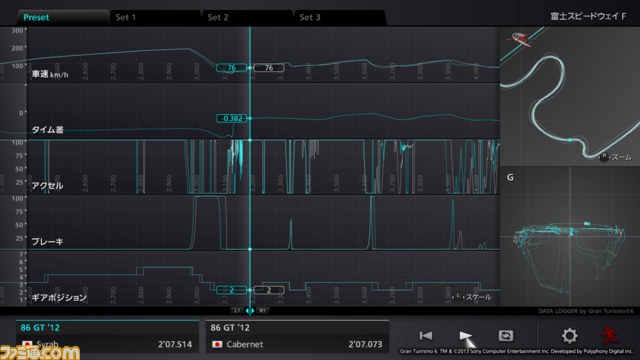Click the スケール scale control
Viewport: 640px width, 360px height.
click(x=472, y=297)
